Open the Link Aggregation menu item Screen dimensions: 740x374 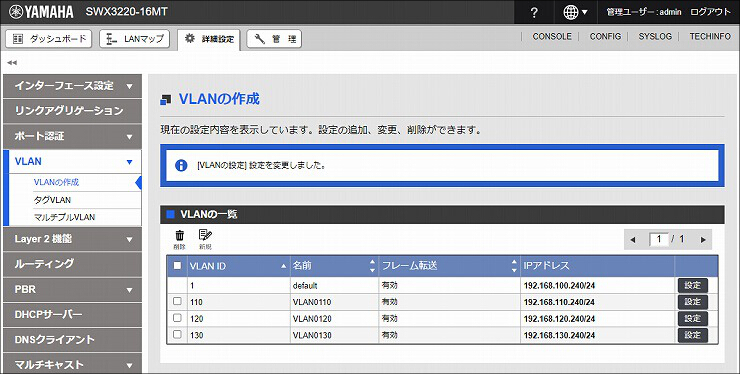tap(72, 111)
